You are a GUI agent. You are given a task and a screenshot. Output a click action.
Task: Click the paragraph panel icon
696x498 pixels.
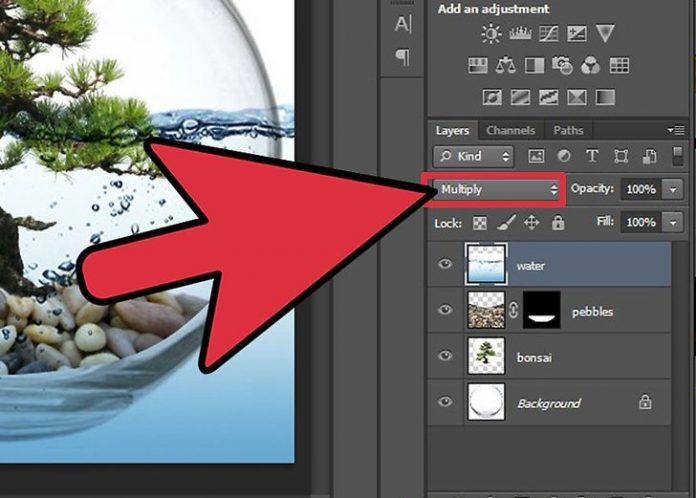[x=403, y=57]
